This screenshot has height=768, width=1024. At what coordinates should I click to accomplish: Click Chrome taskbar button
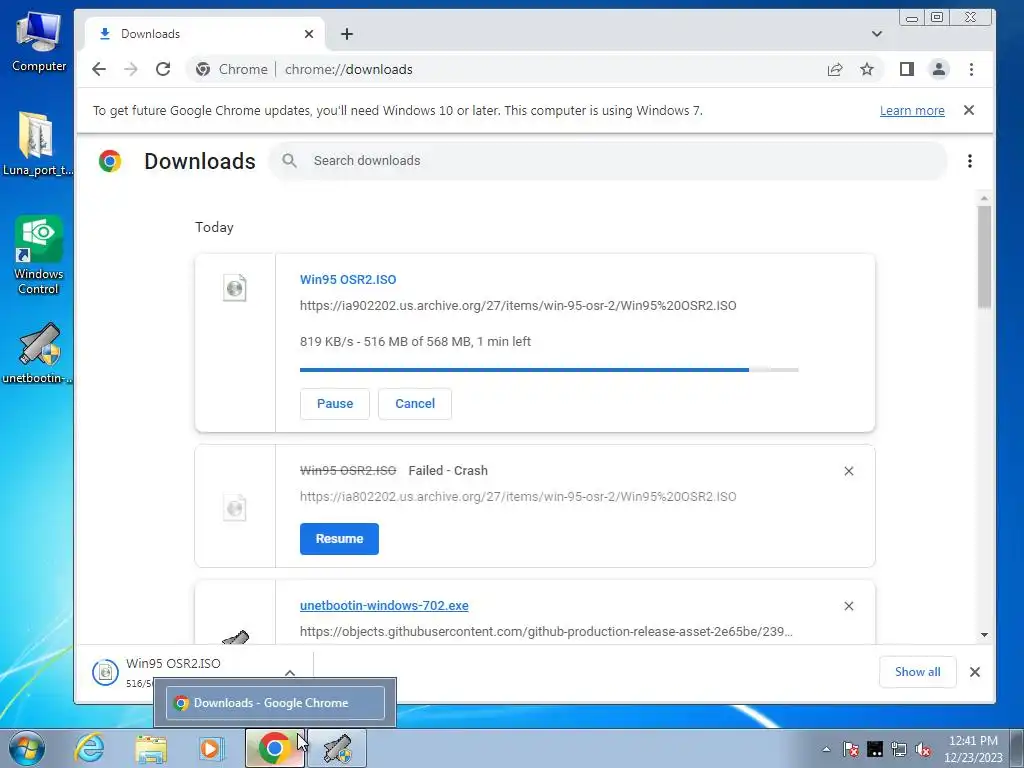[x=275, y=748]
